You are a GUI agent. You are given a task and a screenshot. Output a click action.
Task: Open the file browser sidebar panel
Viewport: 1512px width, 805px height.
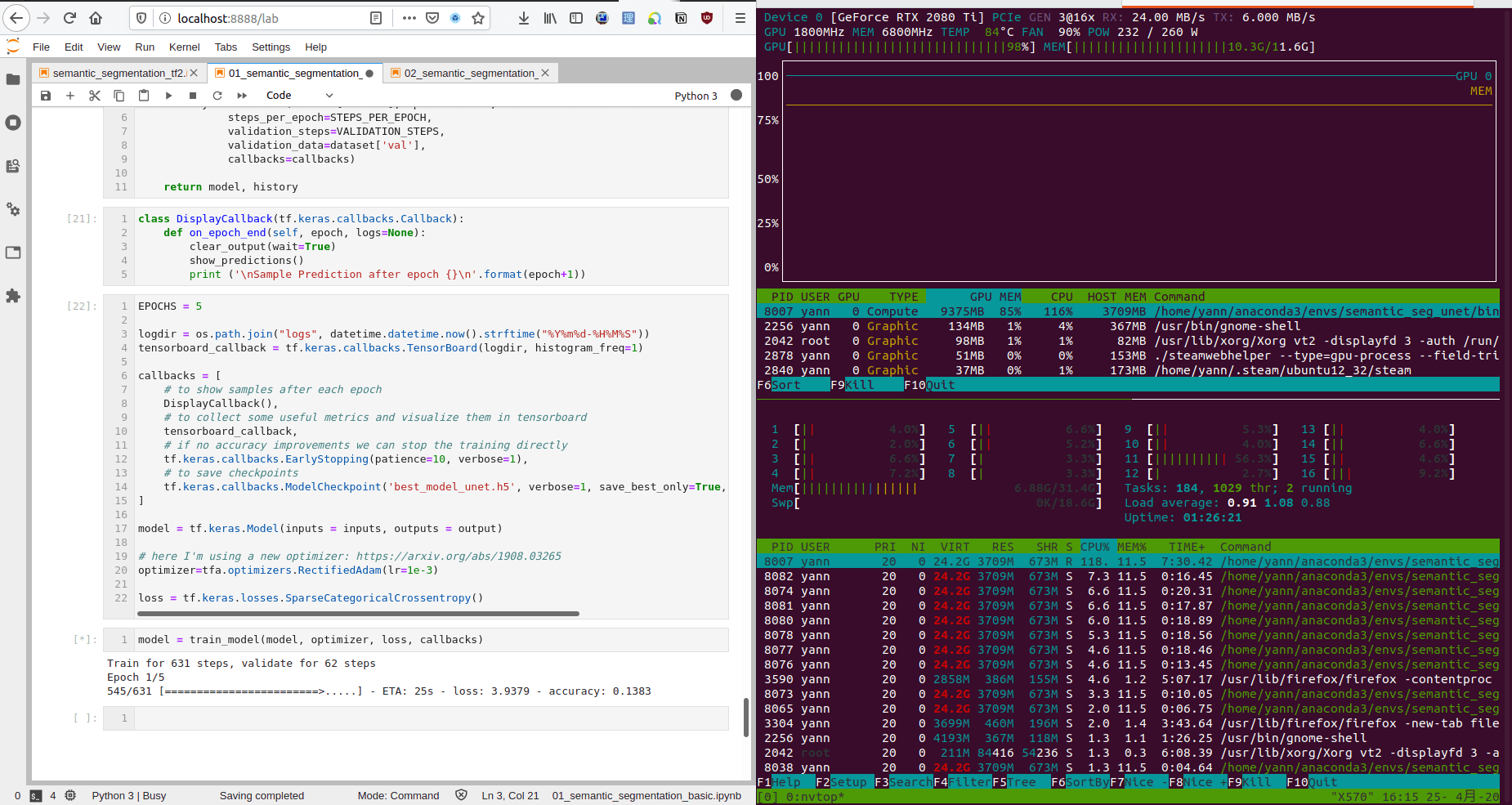tap(13, 79)
